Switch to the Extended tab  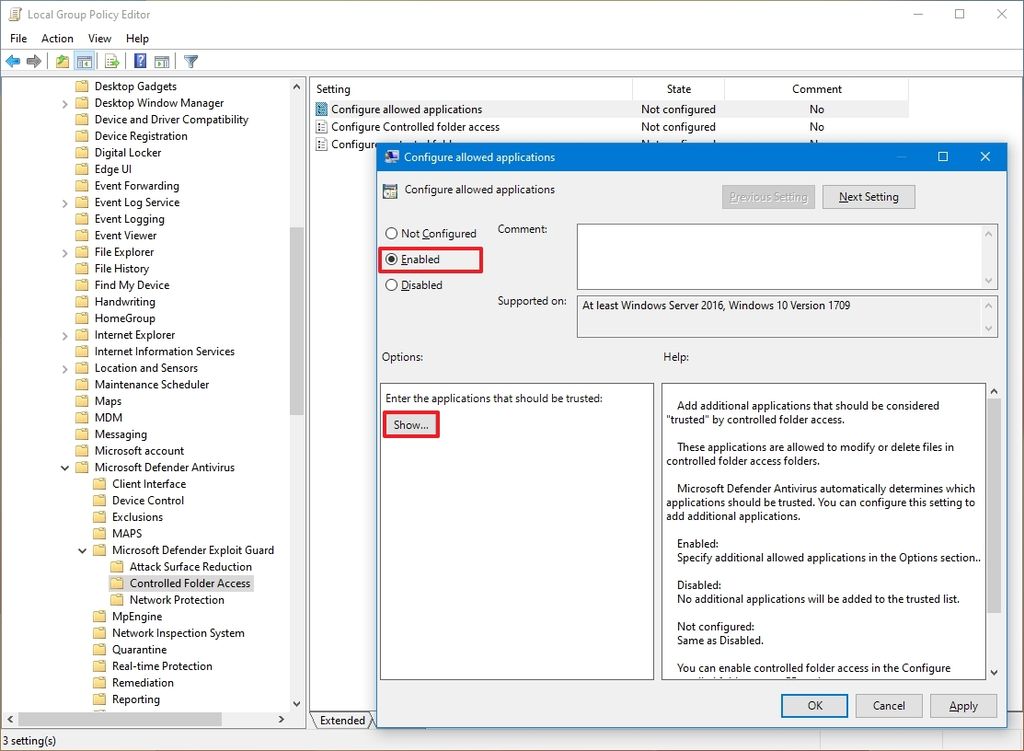tap(342, 720)
